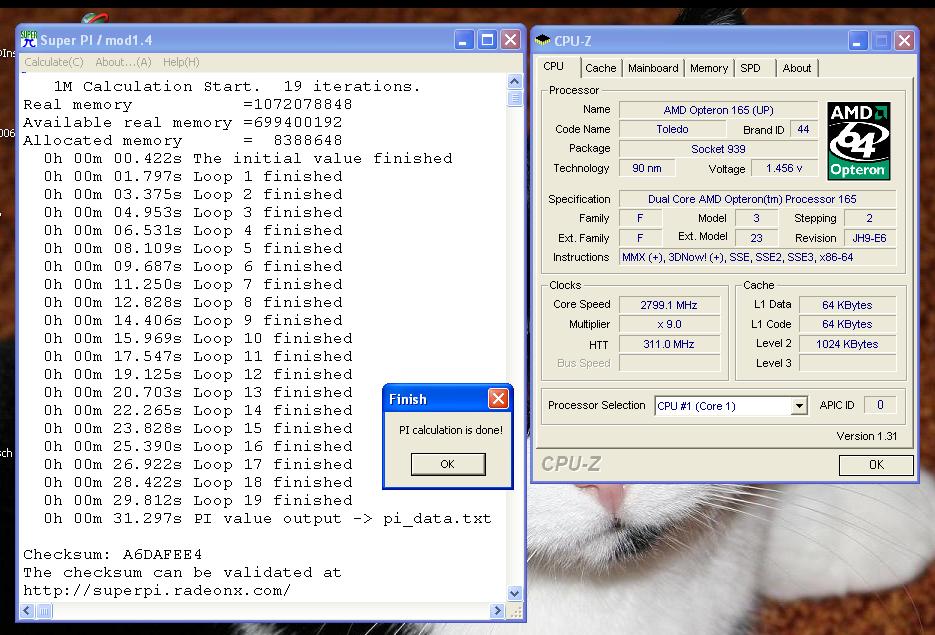Click the AMD 64 Opteron logo
The image size is (935, 635).
click(x=858, y=140)
